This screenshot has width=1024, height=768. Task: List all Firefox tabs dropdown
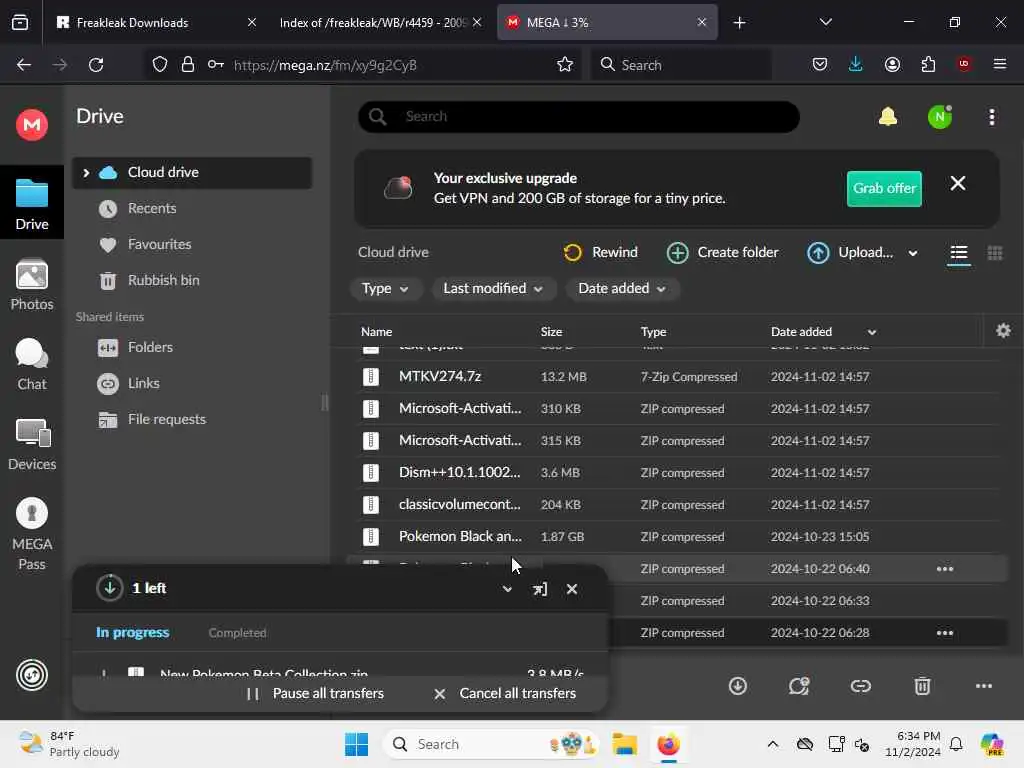coord(825,22)
